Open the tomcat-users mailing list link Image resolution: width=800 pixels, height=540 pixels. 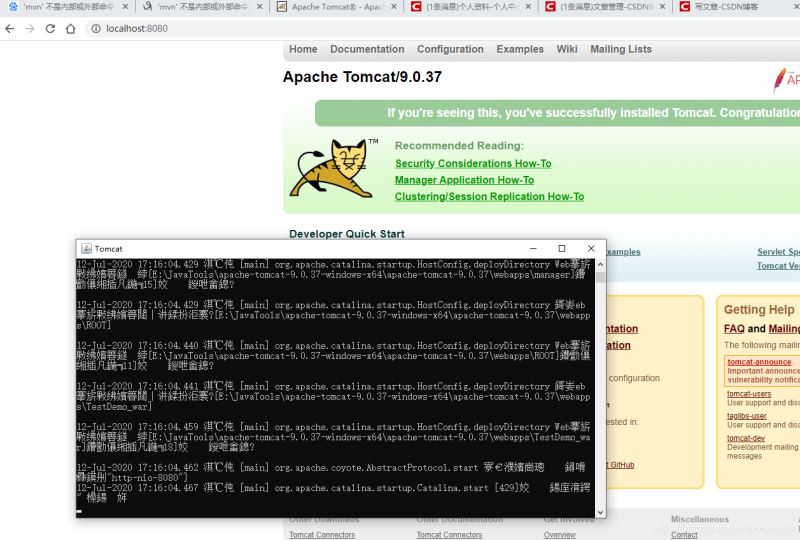[x=749, y=394]
